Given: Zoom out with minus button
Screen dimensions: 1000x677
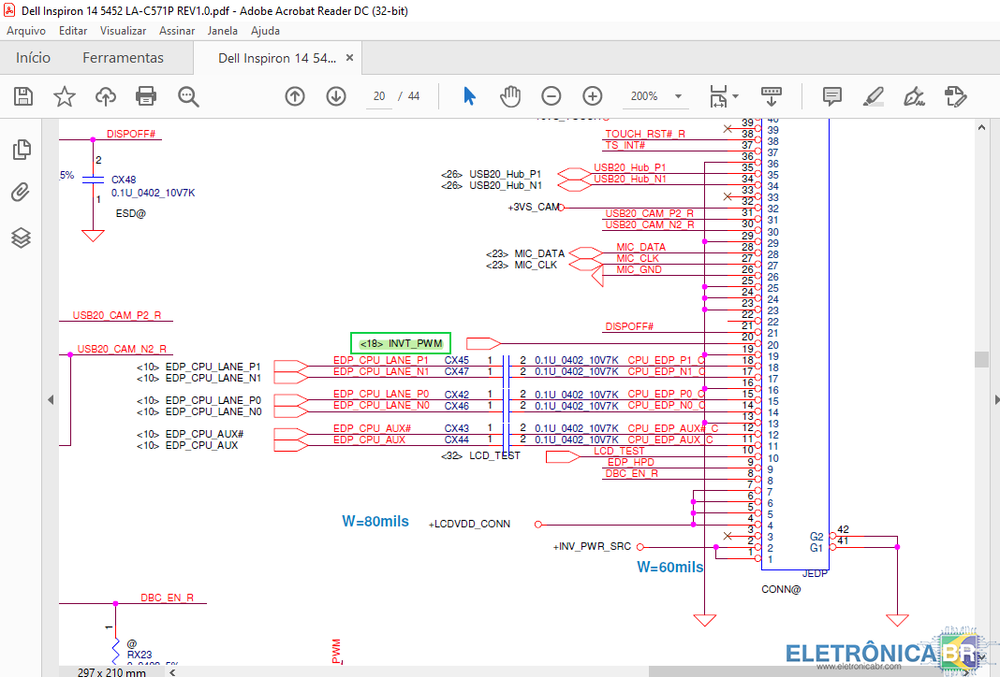Looking at the screenshot, I should click(551, 96).
